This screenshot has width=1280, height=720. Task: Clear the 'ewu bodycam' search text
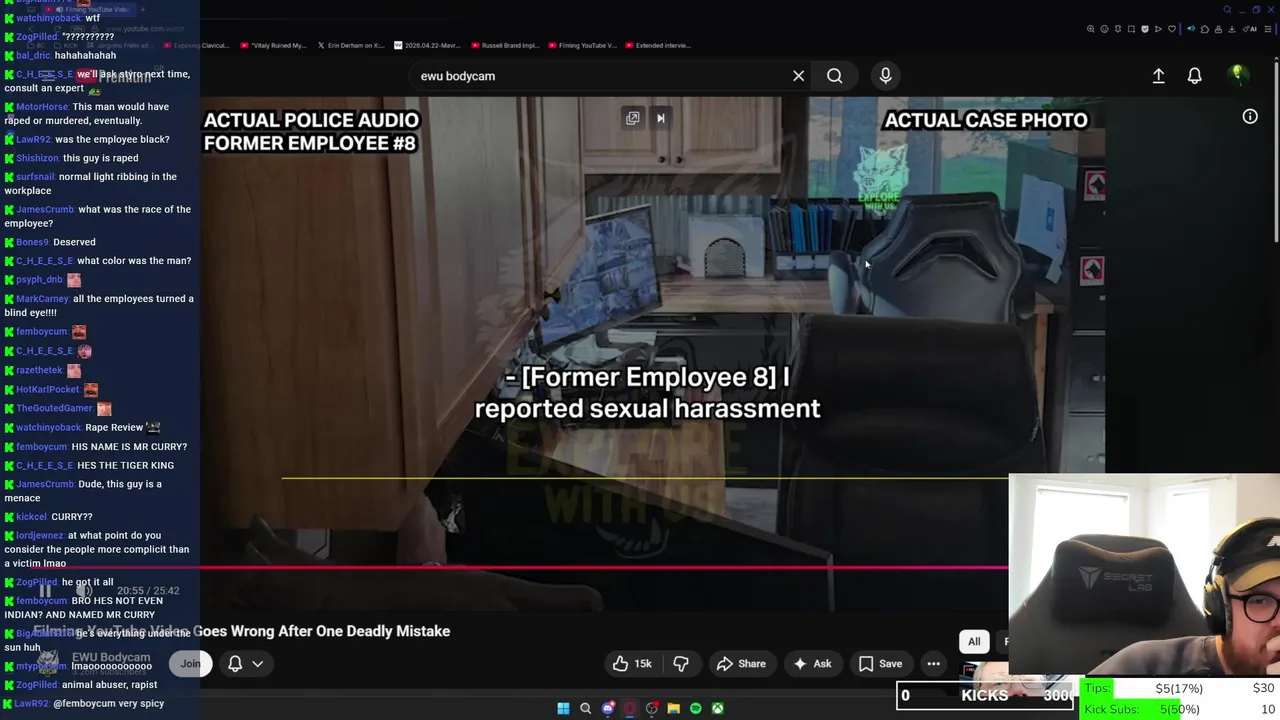click(798, 76)
